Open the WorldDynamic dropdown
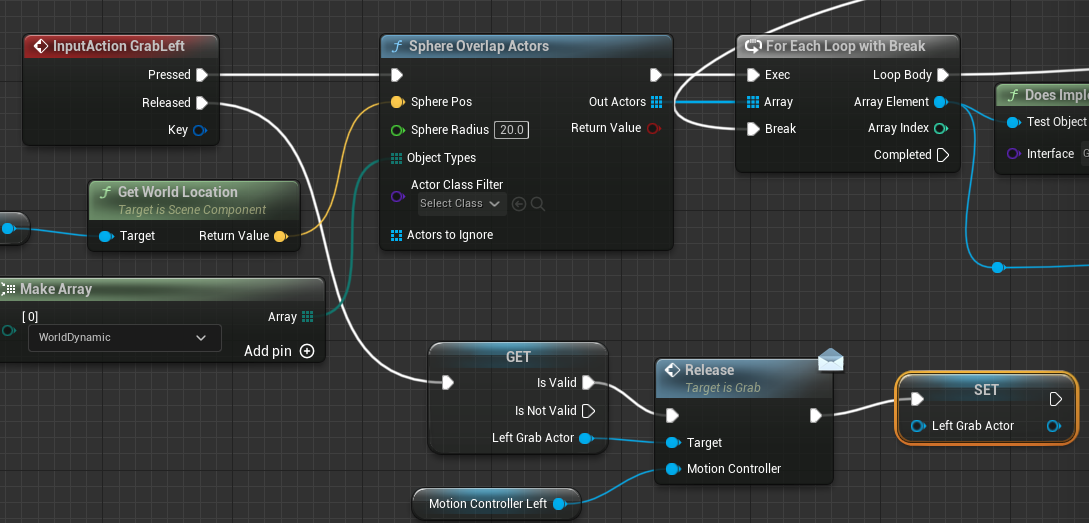Viewport: 1089px width, 523px height. (x=125, y=338)
